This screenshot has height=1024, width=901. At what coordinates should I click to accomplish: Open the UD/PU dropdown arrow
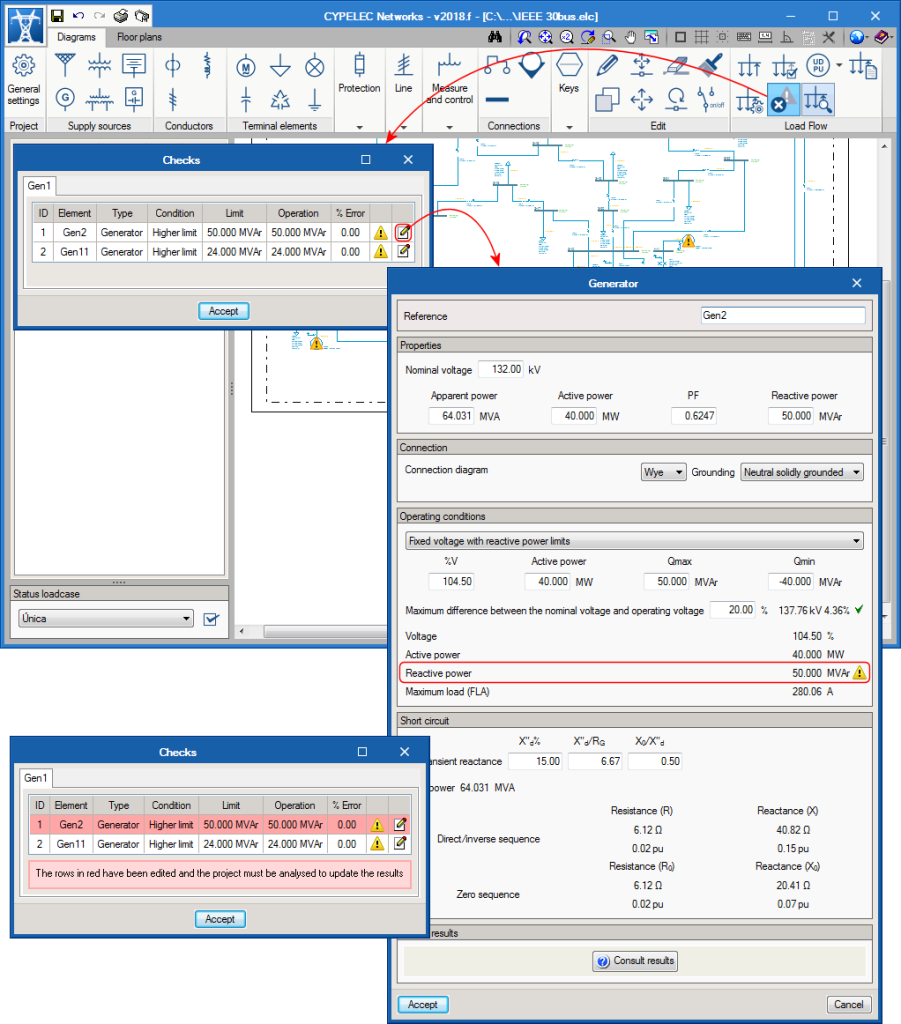pos(838,65)
